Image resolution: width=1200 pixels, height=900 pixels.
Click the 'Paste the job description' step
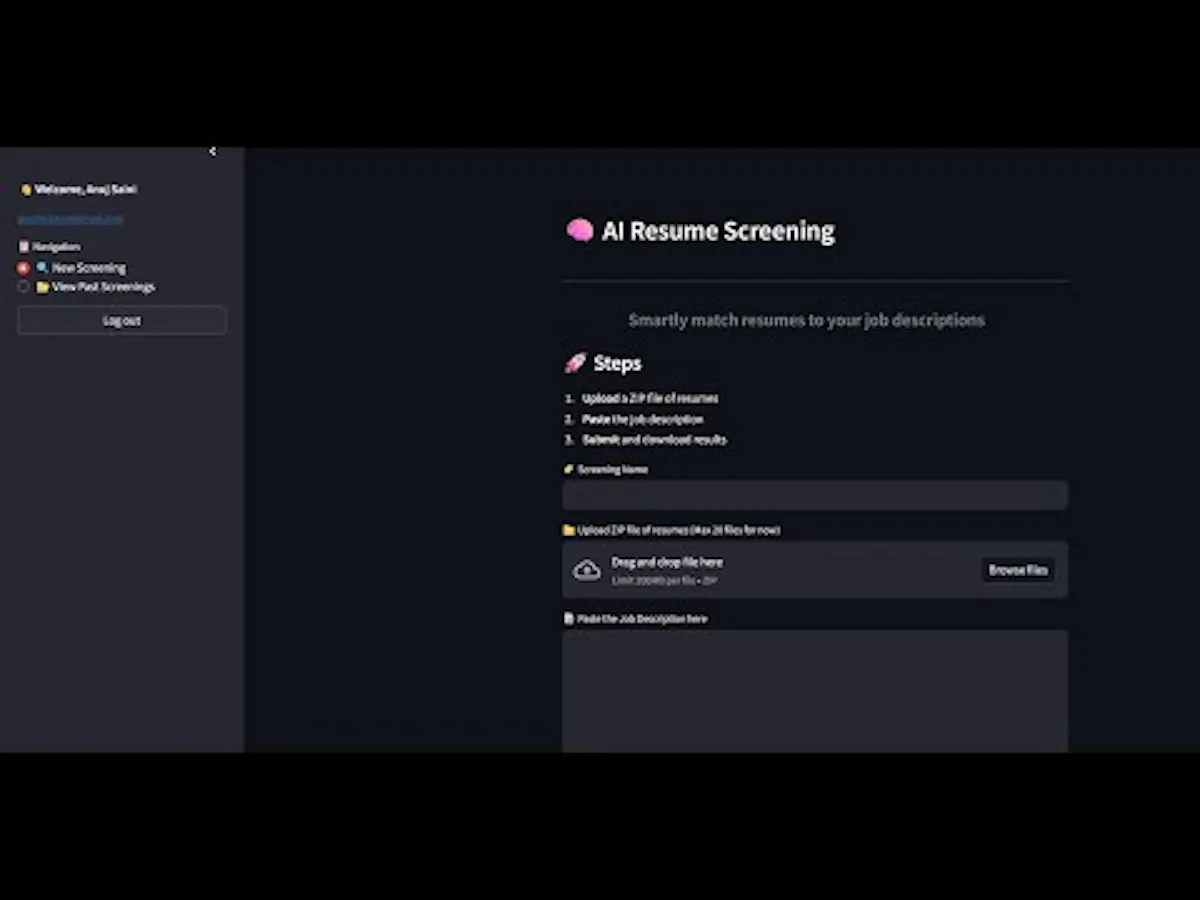[643, 420]
